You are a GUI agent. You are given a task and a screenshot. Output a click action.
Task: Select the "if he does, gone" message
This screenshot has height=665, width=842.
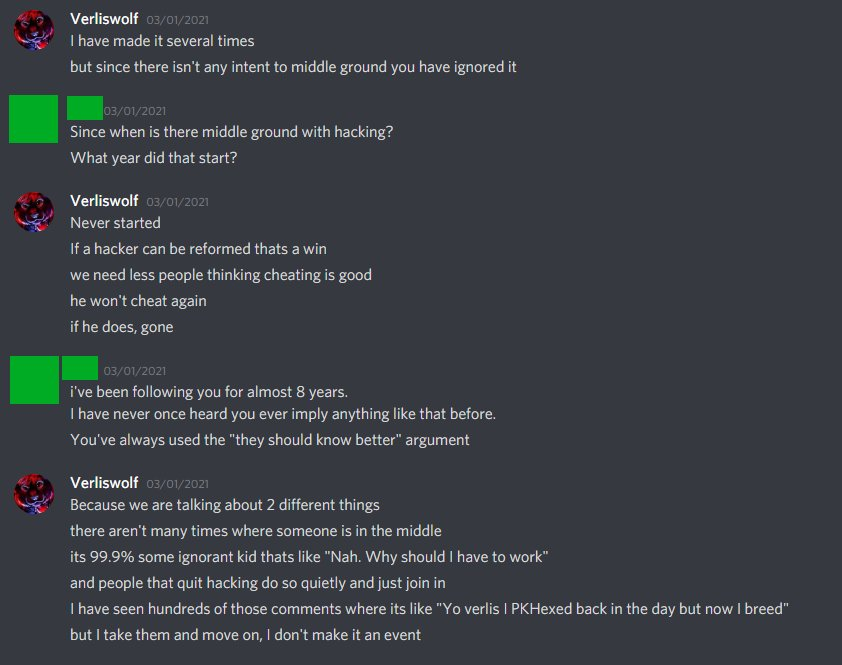[123, 326]
